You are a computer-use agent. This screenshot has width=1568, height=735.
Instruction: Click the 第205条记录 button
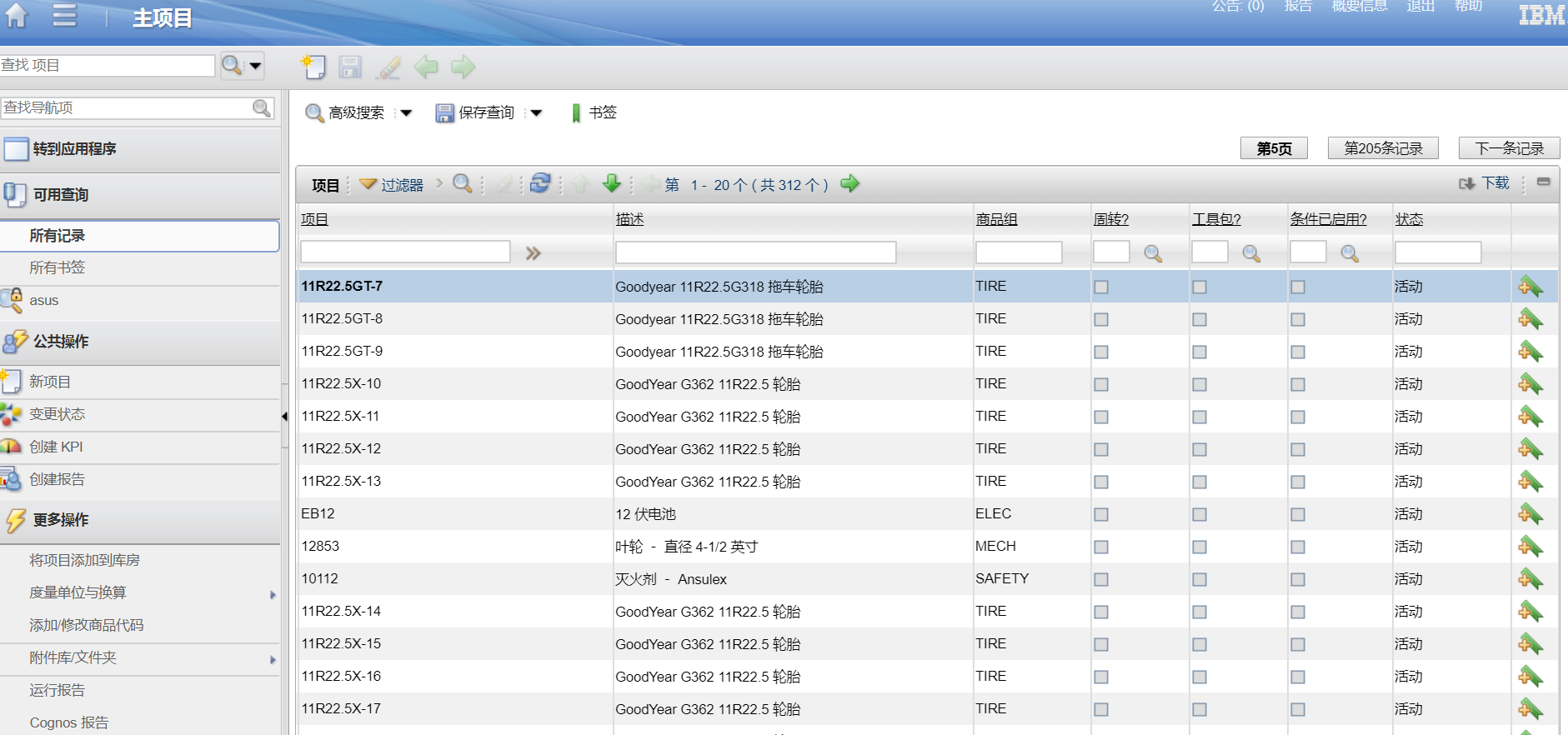1383,148
